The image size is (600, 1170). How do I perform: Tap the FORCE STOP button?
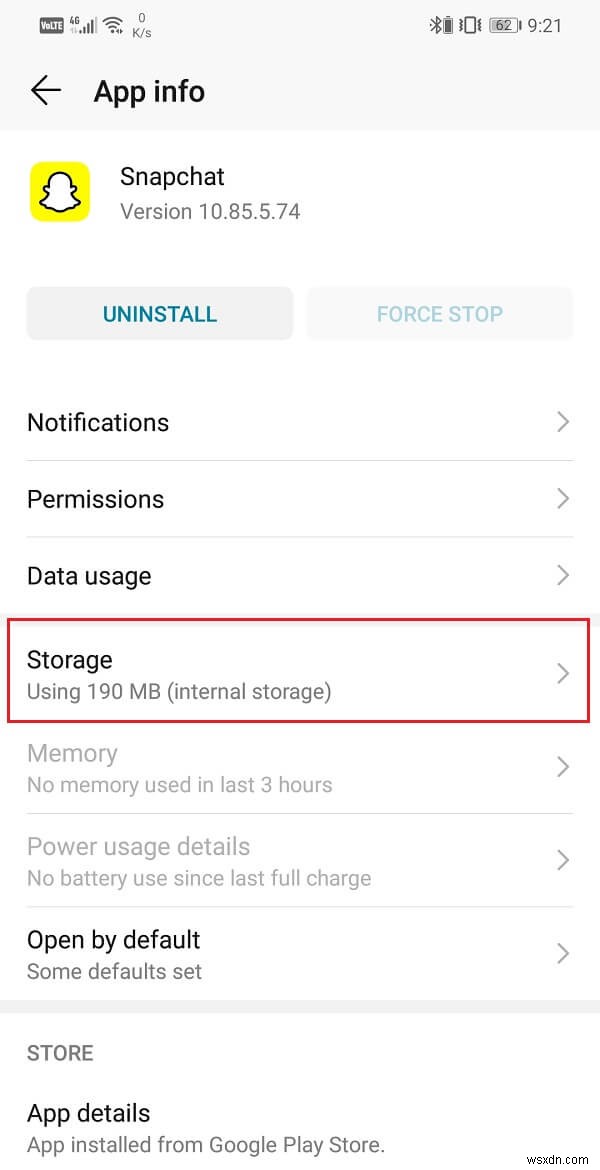[x=440, y=314]
